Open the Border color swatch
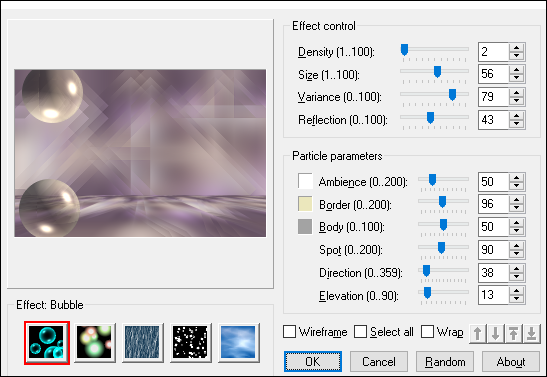This screenshot has height=377, width=547. point(305,204)
